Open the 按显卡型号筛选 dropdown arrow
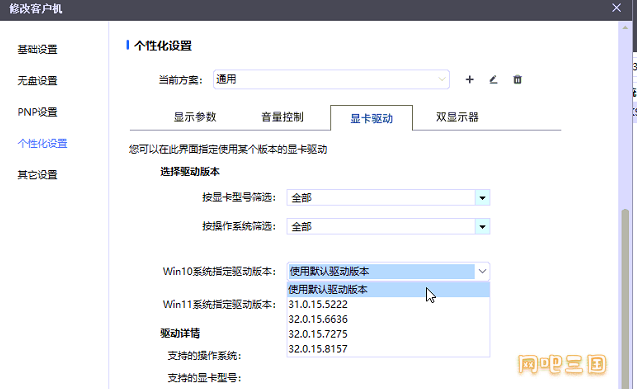 482,198
